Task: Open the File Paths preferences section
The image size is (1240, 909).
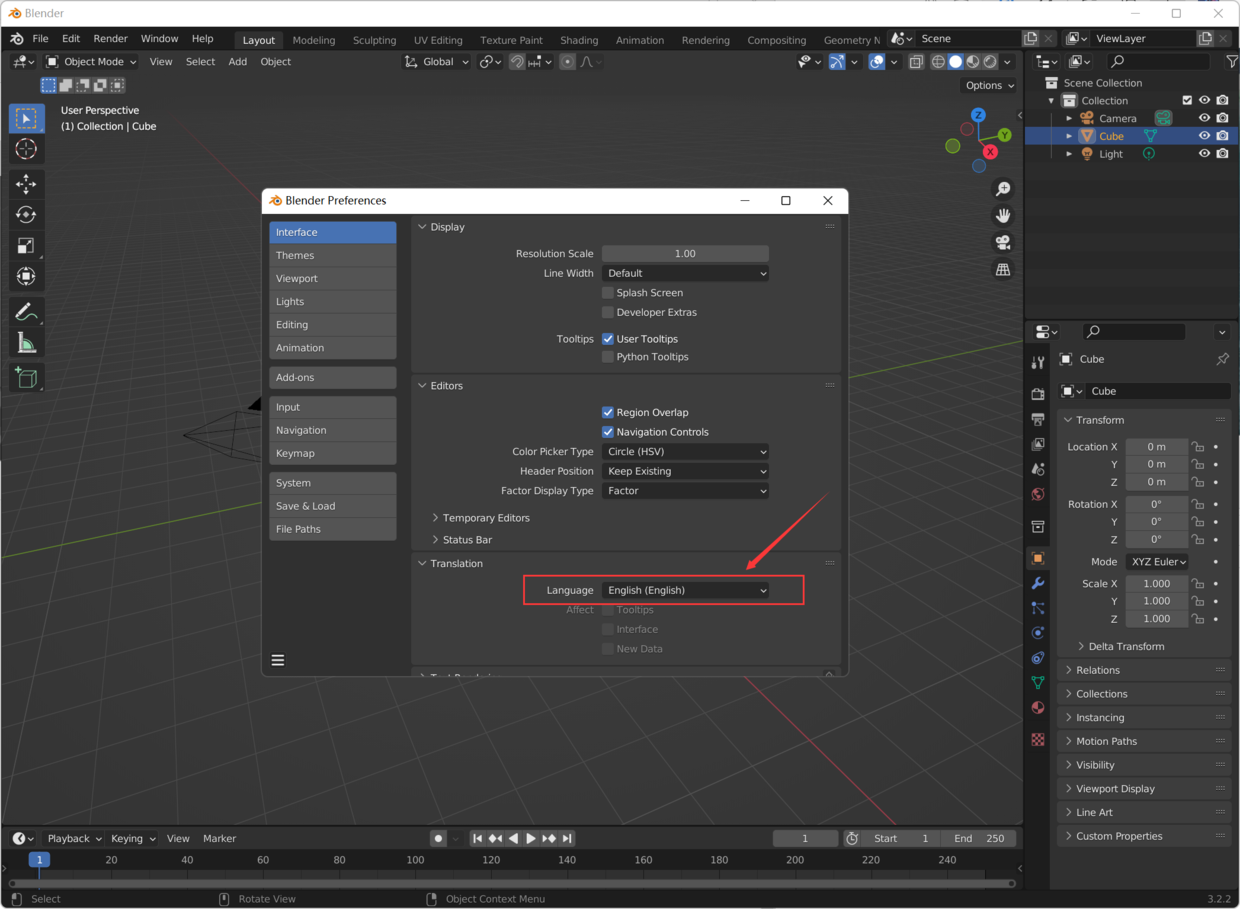Action: pos(332,529)
